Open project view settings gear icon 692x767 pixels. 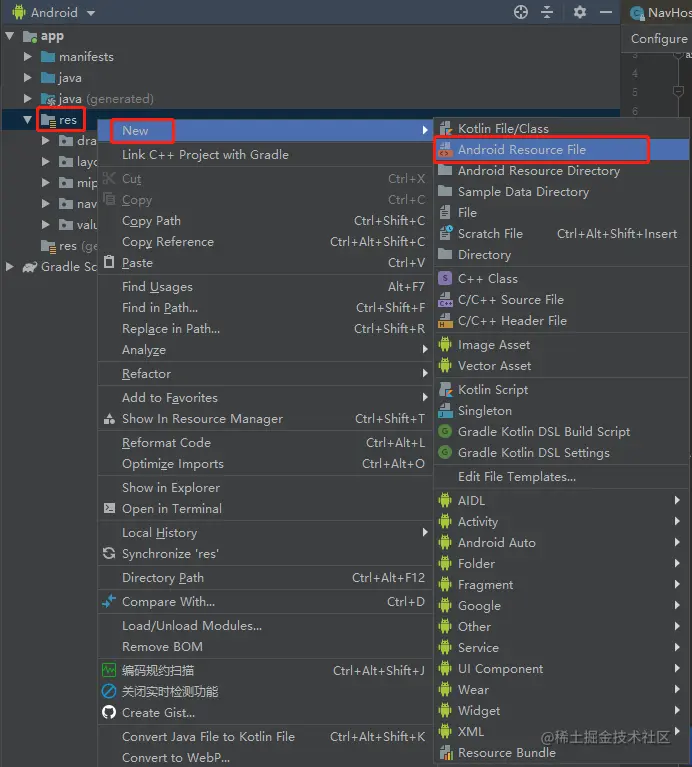(580, 12)
